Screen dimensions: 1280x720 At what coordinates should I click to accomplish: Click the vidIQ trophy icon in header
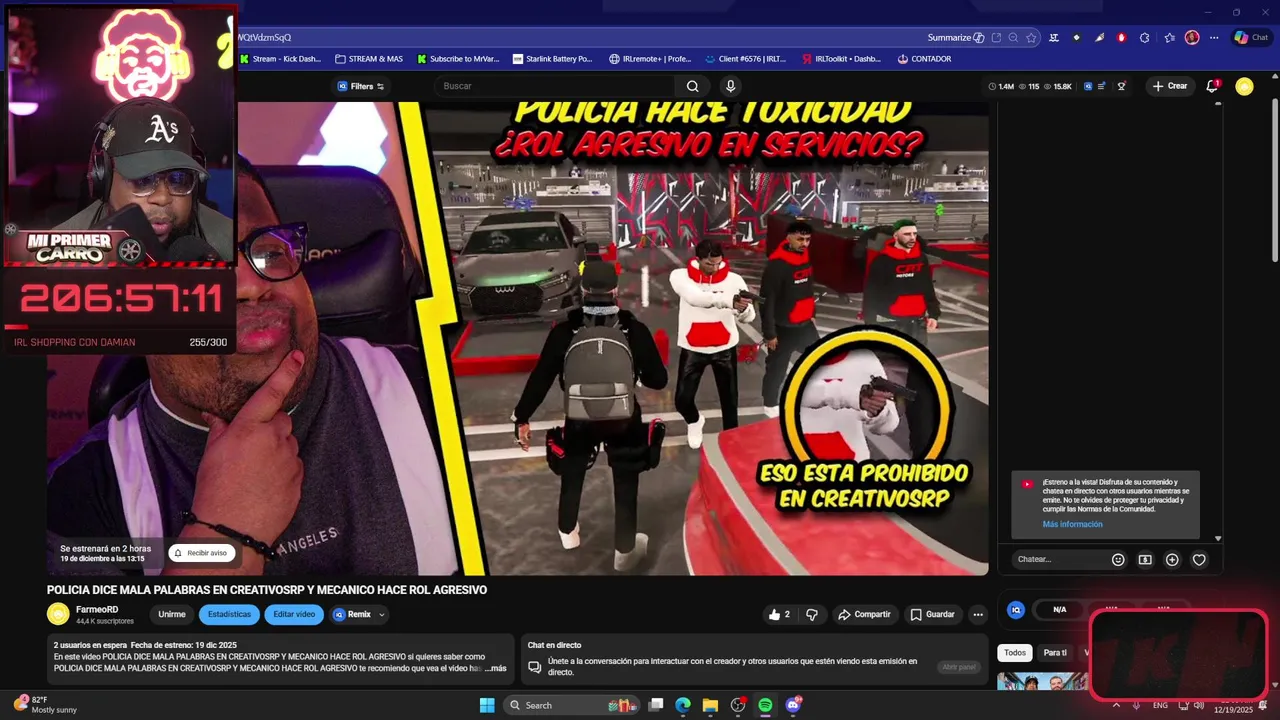click(1121, 86)
